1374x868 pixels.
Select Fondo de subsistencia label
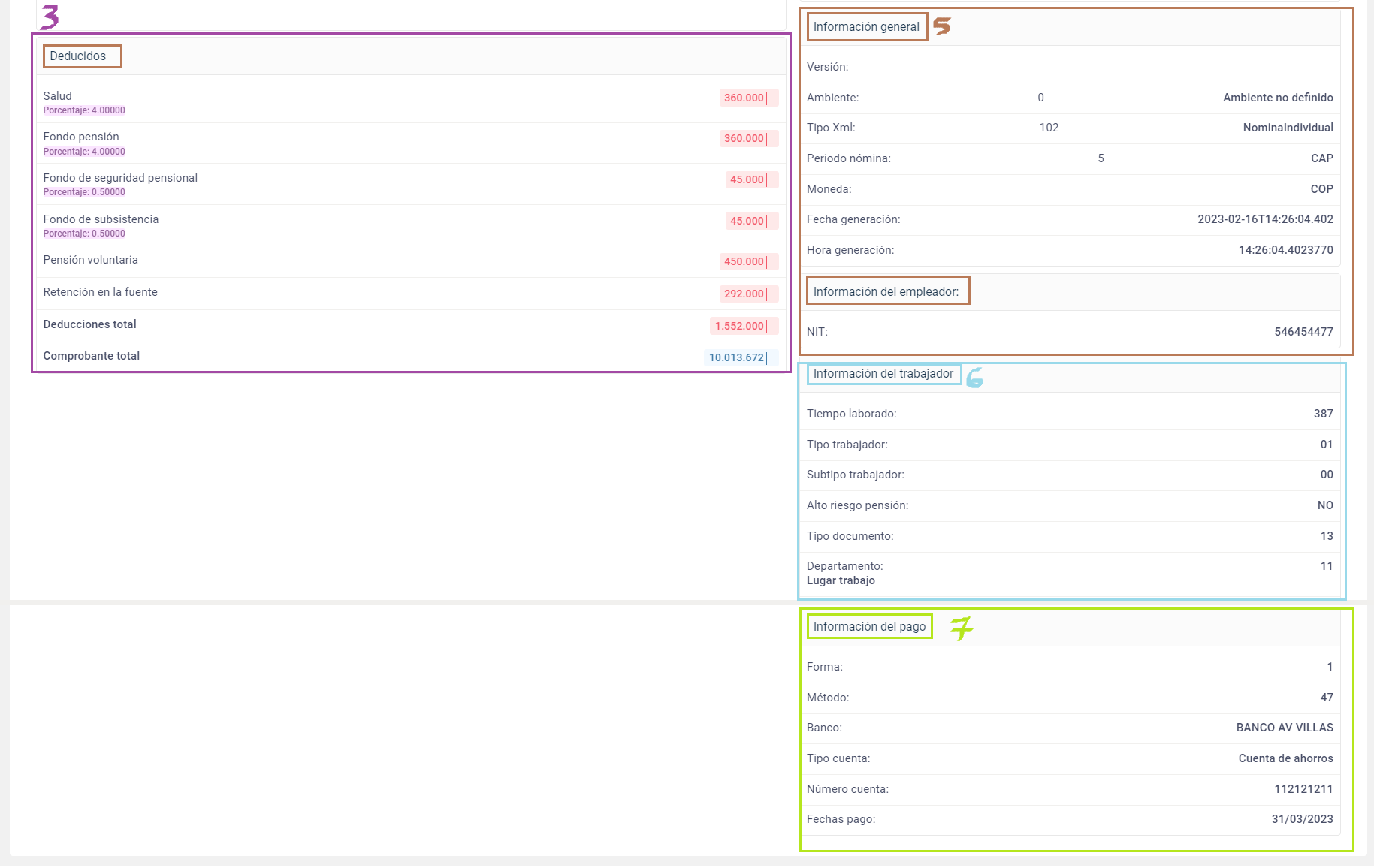101,219
